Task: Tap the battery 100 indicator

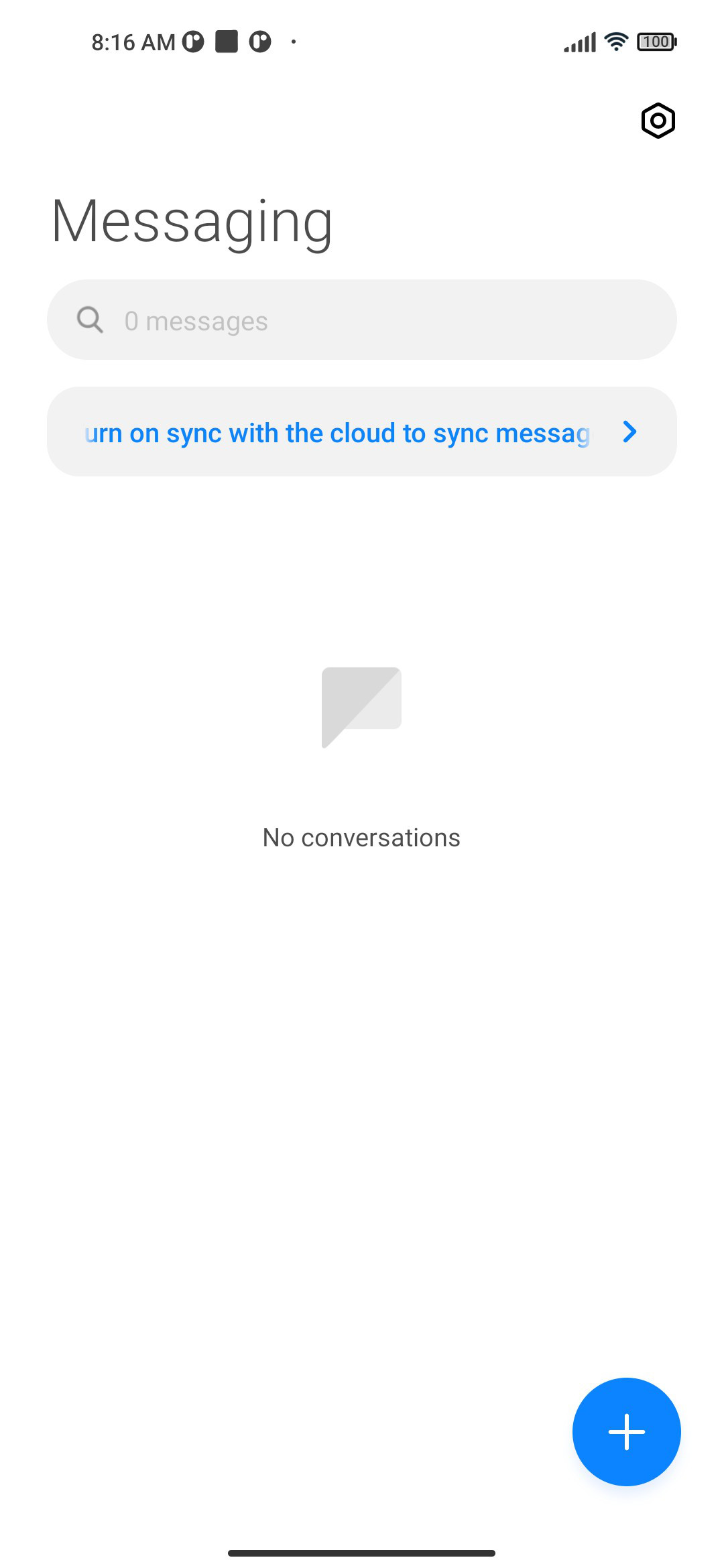Action: (x=656, y=42)
